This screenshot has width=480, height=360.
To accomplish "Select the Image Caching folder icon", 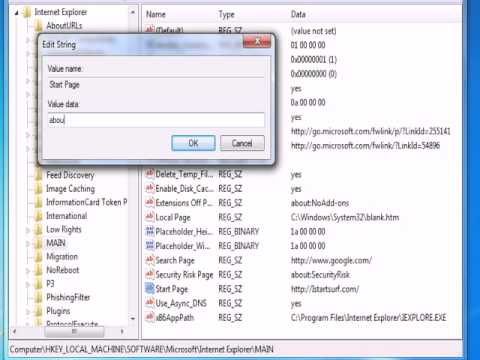I will point(39,189).
